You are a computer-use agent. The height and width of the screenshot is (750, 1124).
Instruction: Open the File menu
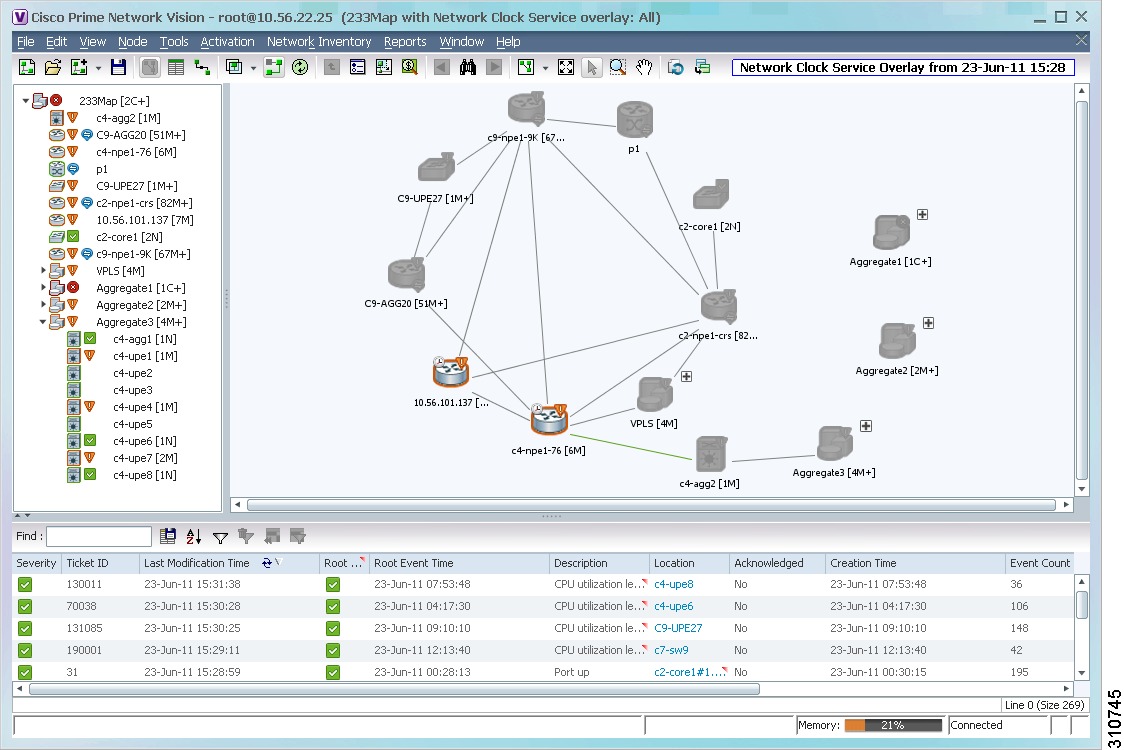(25, 42)
